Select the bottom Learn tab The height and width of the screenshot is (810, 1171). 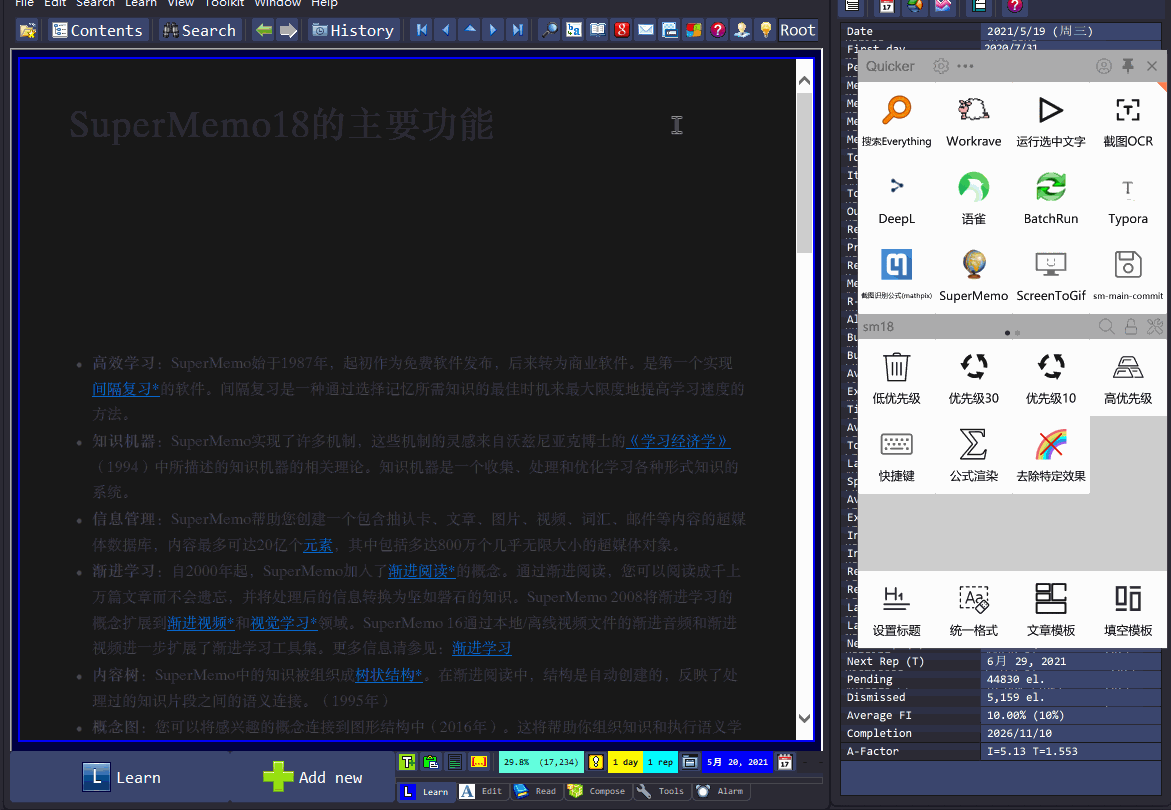click(426, 791)
